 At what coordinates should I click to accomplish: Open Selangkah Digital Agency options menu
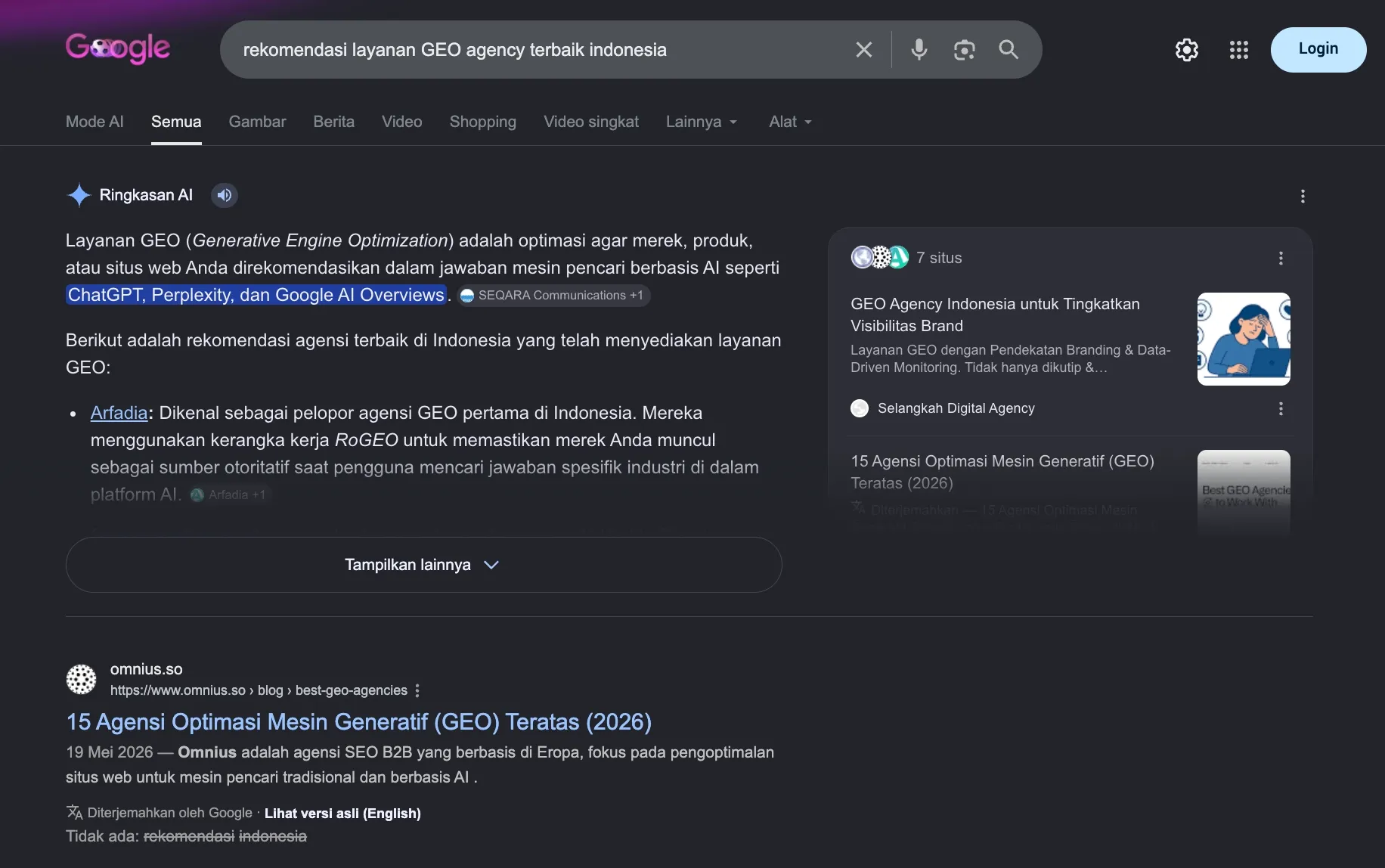1281,409
